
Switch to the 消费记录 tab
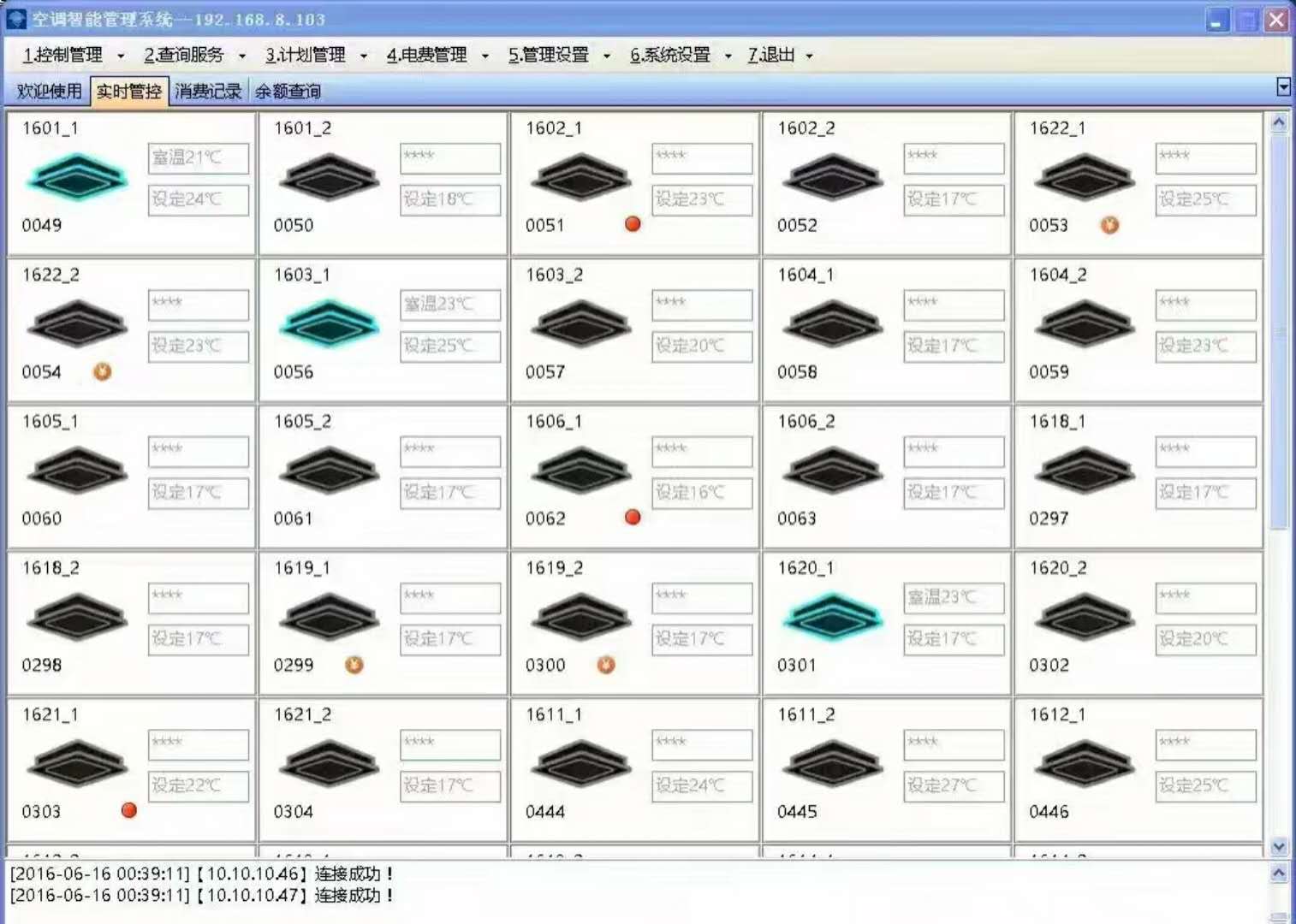208,92
